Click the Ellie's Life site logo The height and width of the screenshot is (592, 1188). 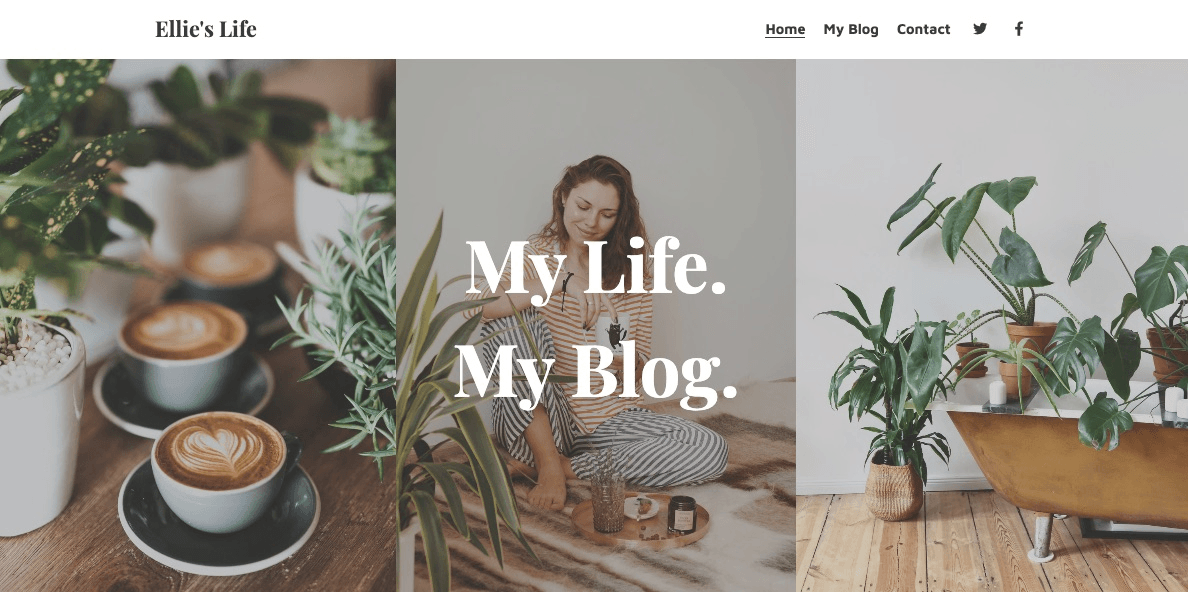(206, 29)
